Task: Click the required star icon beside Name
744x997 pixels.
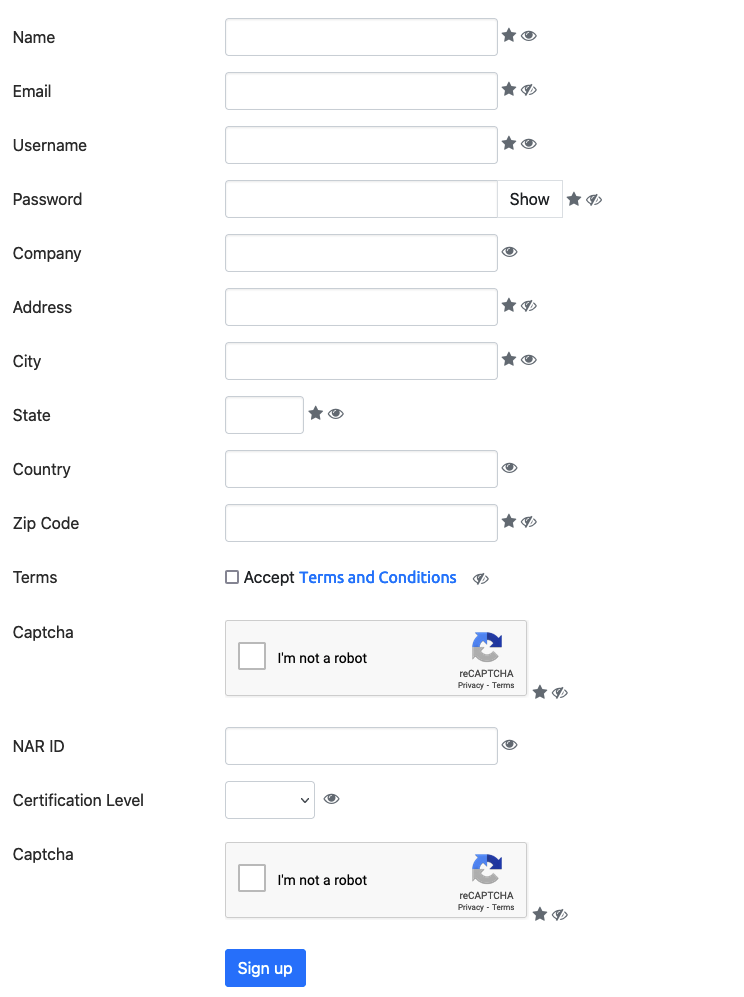Action: [x=509, y=35]
